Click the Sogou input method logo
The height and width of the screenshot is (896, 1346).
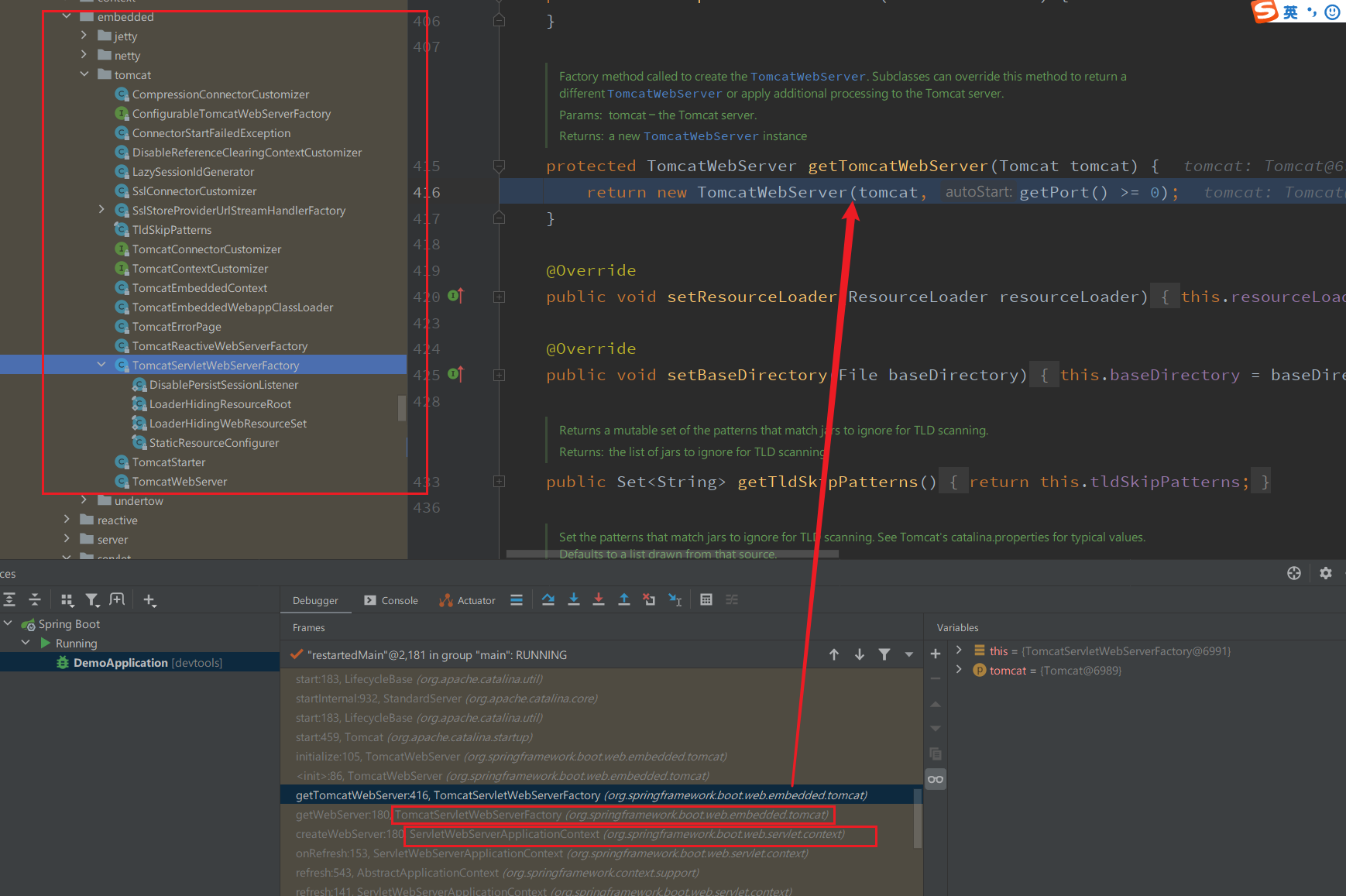point(1265,11)
